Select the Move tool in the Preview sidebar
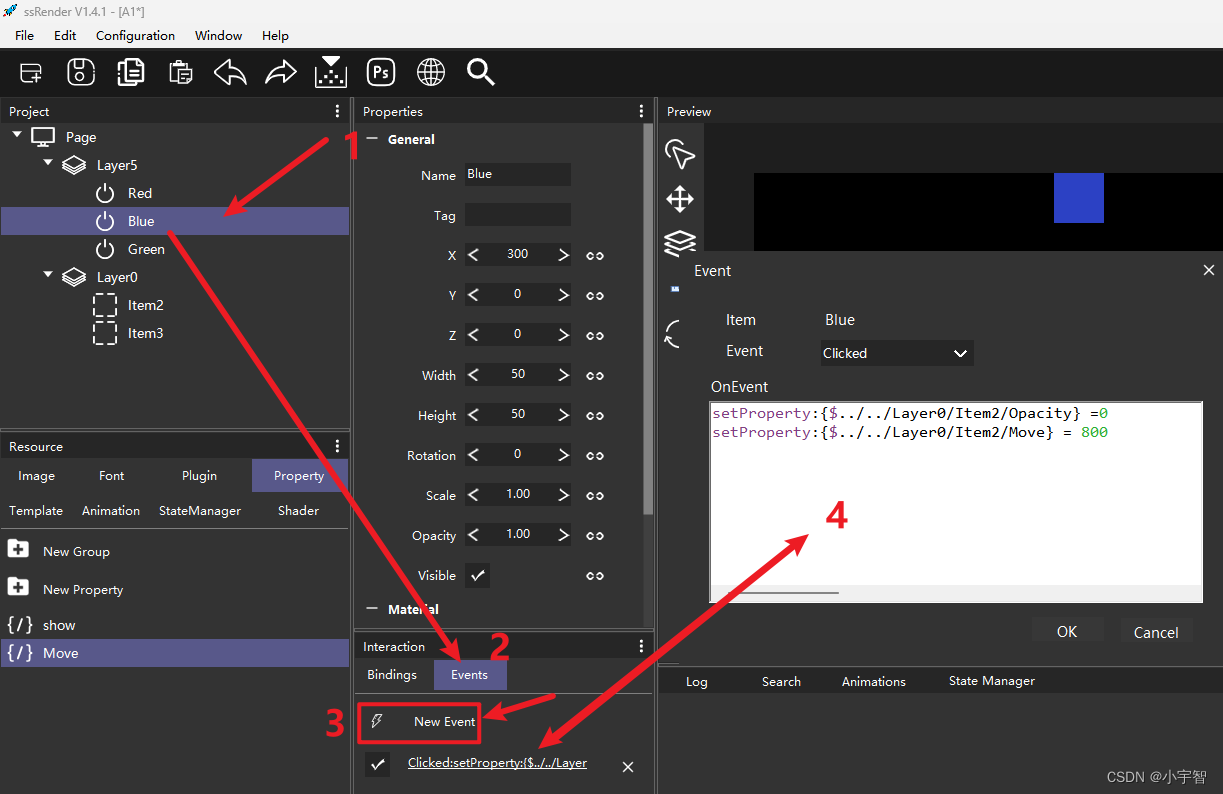Viewport: 1223px width, 794px height. coord(680,199)
